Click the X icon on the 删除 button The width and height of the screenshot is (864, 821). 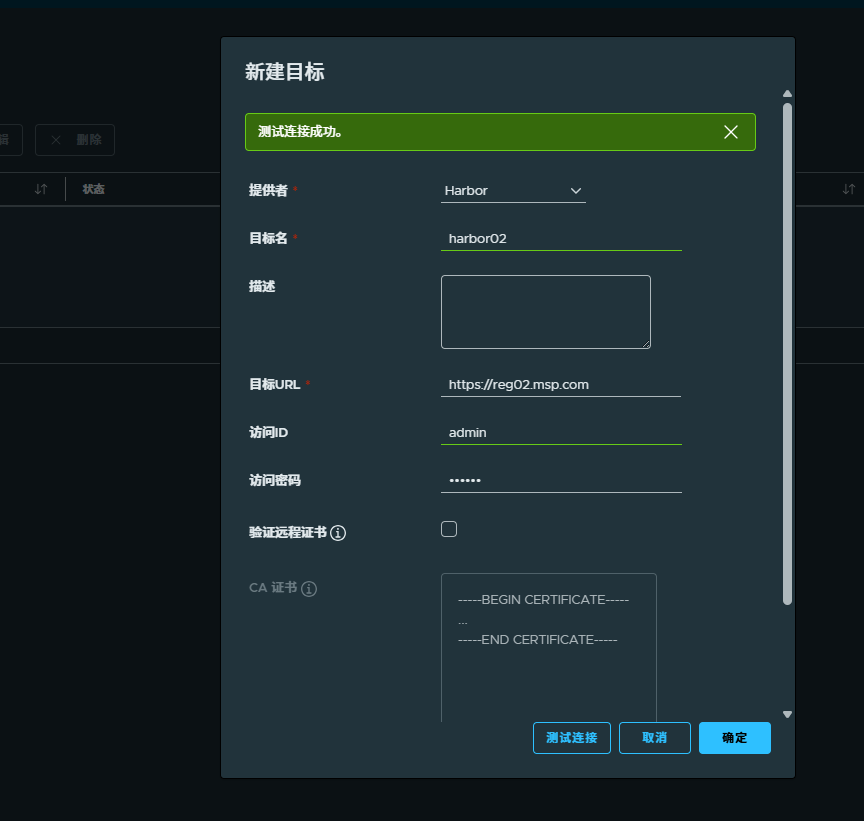pos(56,140)
